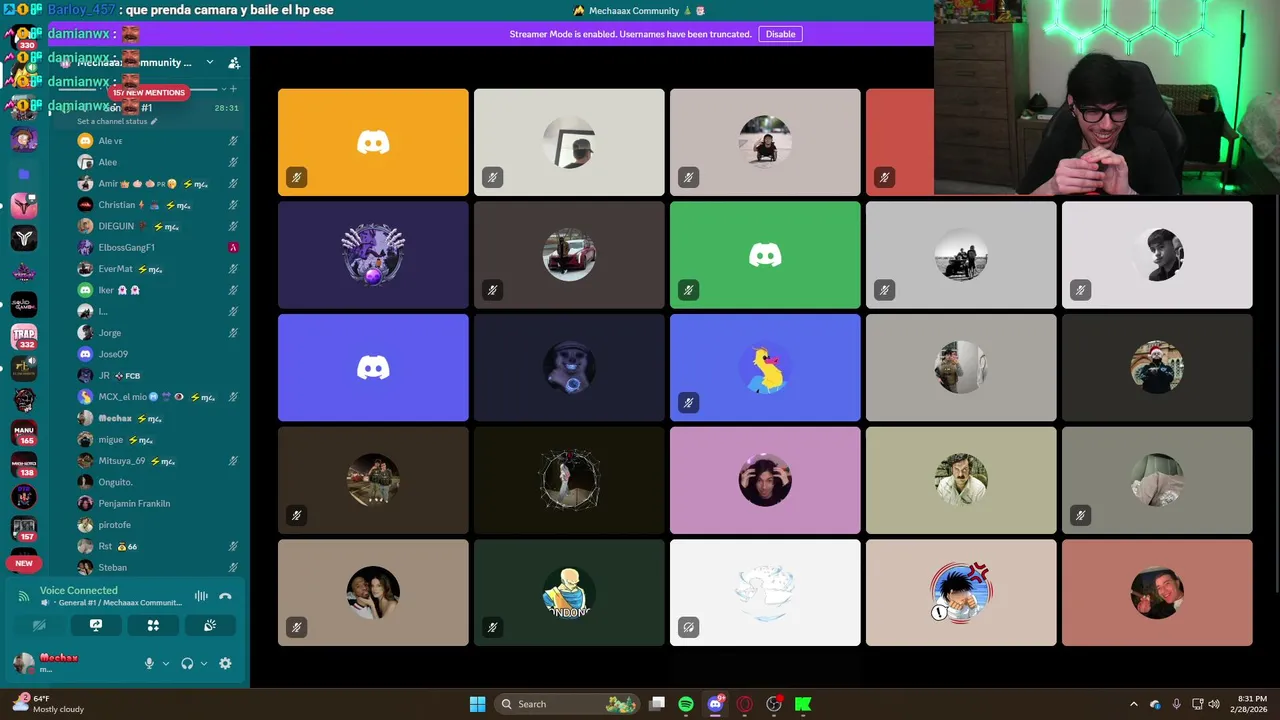The width and height of the screenshot is (1280, 720).
Task: Open Kick app icon in taskbar
Action: [803, 704]
